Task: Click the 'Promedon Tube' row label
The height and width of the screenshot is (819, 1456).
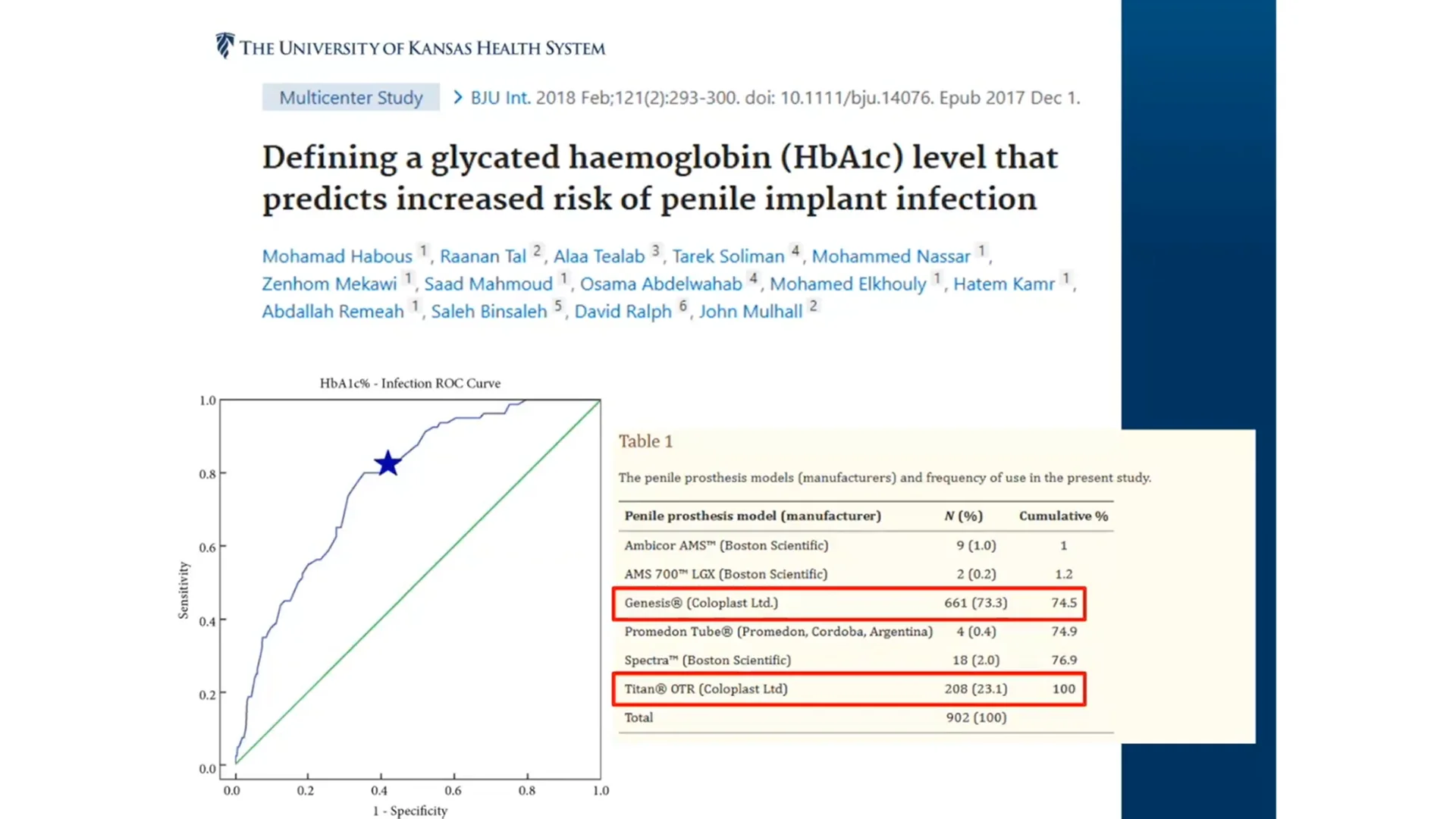Action: pos(779,632)
